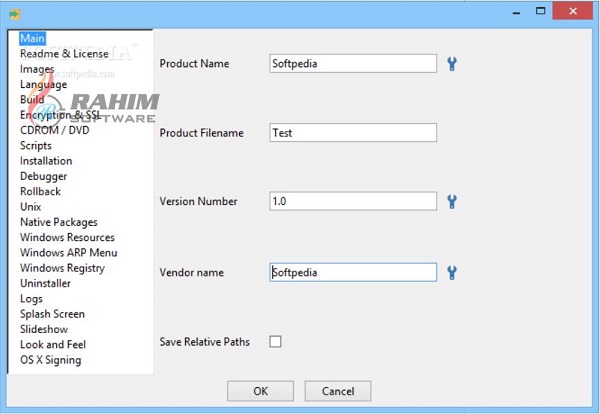Select the Windows ARP Menu entry
The height and width of the screenshot is (414, 600).
click(69, 253)
